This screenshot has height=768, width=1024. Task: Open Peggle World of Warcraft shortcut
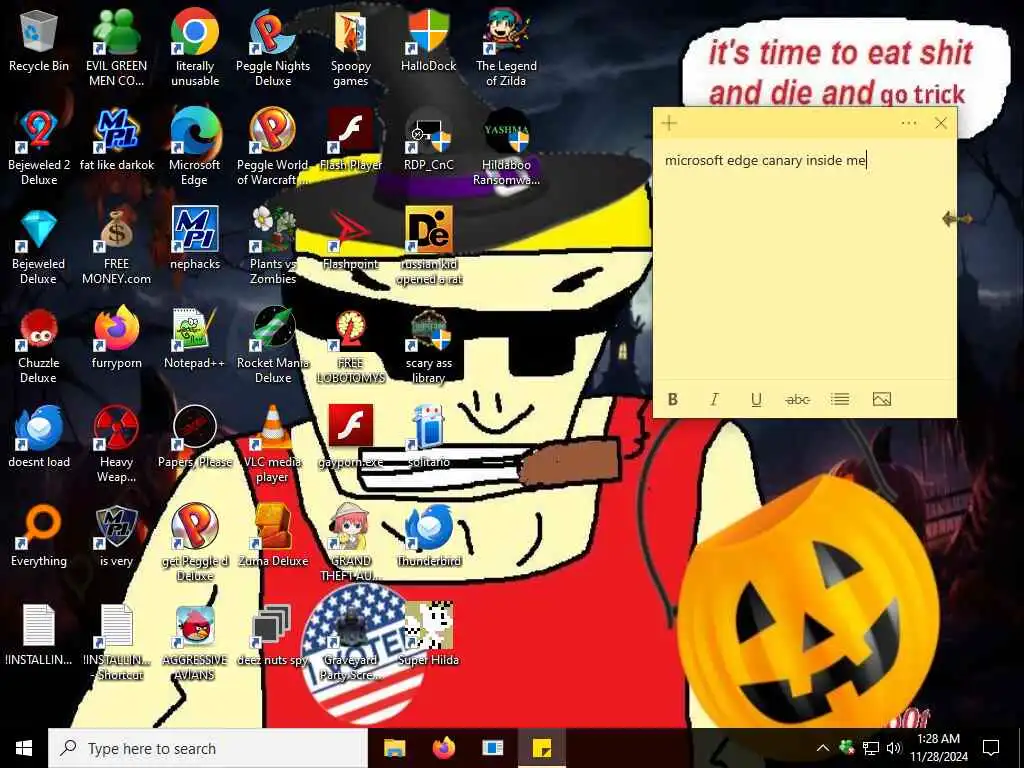273,147
